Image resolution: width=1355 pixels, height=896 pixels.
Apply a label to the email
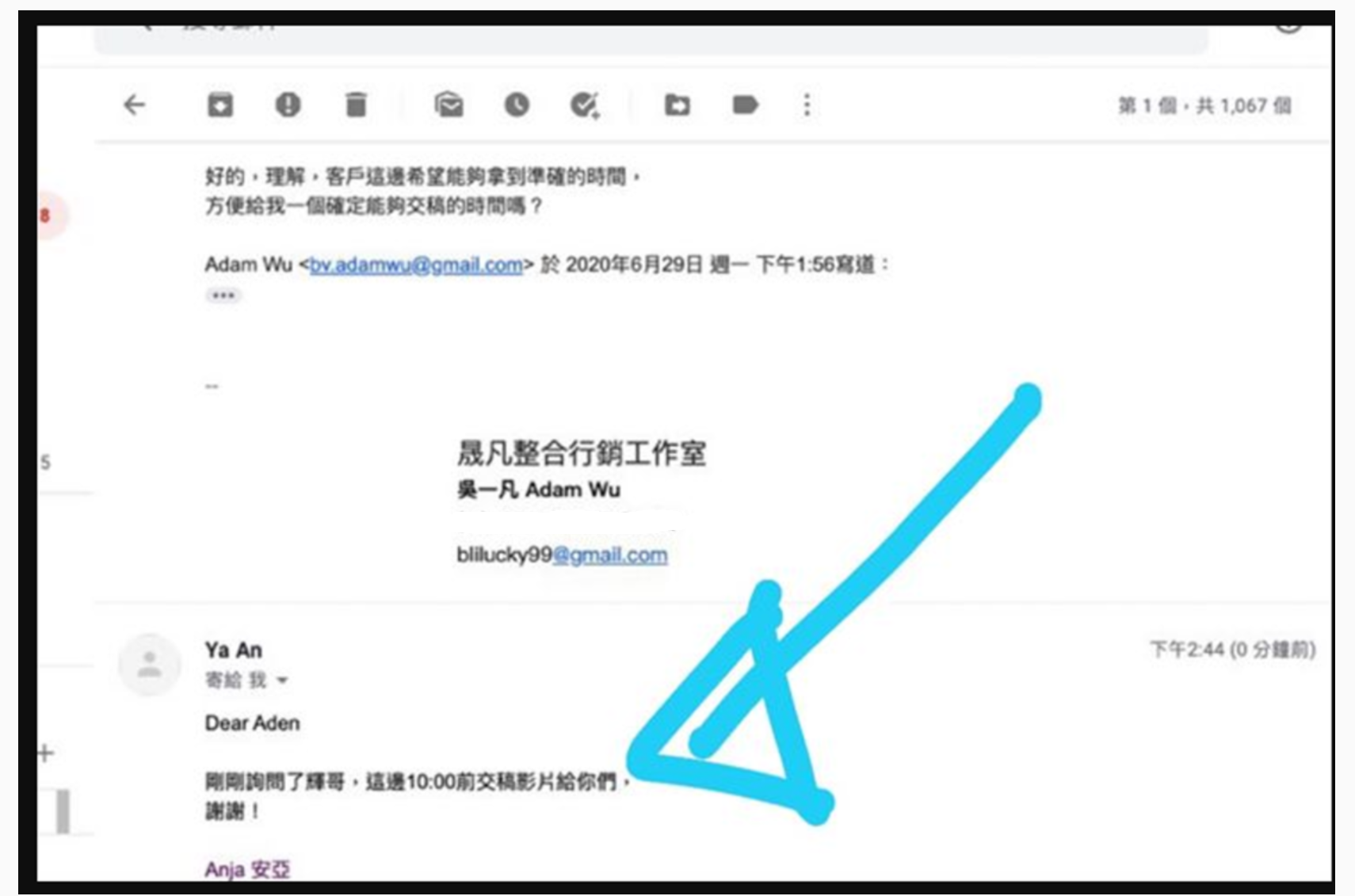745,105
